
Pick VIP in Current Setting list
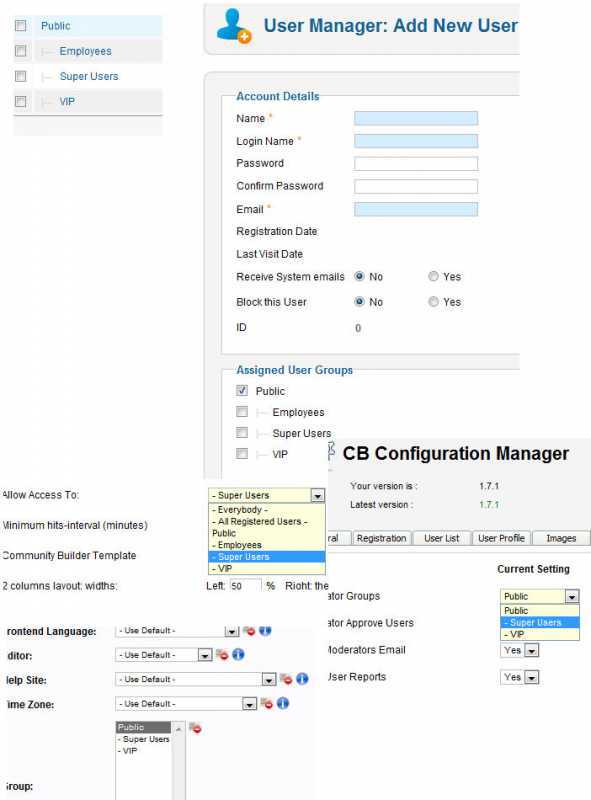[x=540, y=634]
